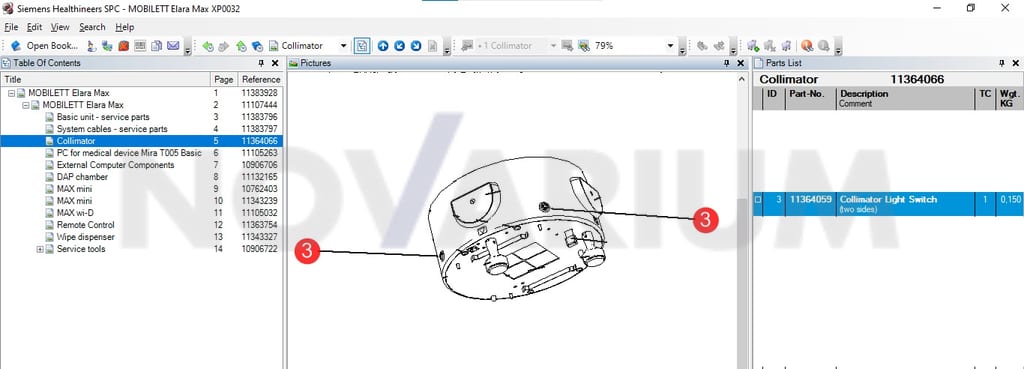Close the Table Of Contents panel
This screenshot has height=369, width=1024.
(275, 63)
